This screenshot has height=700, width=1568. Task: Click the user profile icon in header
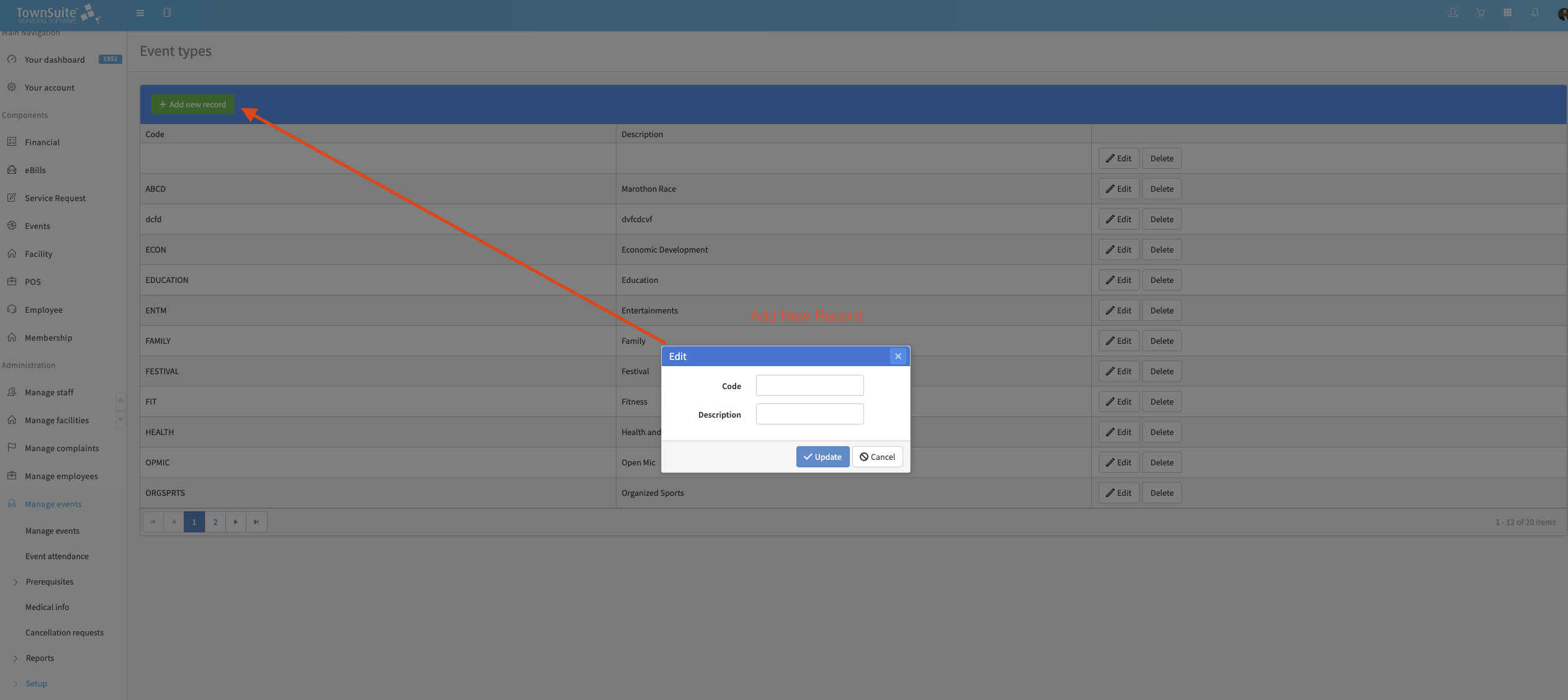(x=1453, y=13)
